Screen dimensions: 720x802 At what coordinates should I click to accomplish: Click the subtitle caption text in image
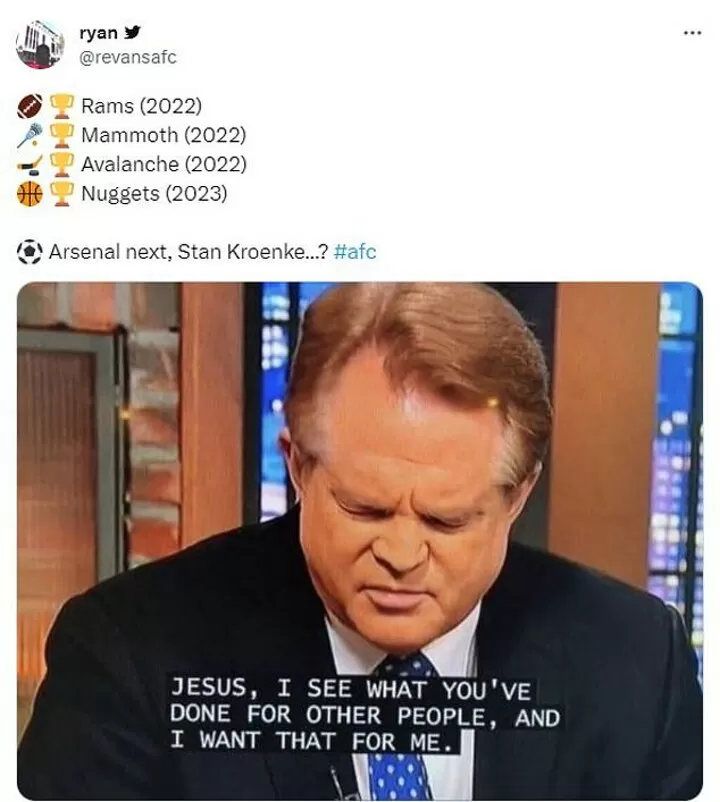(365, 714)
